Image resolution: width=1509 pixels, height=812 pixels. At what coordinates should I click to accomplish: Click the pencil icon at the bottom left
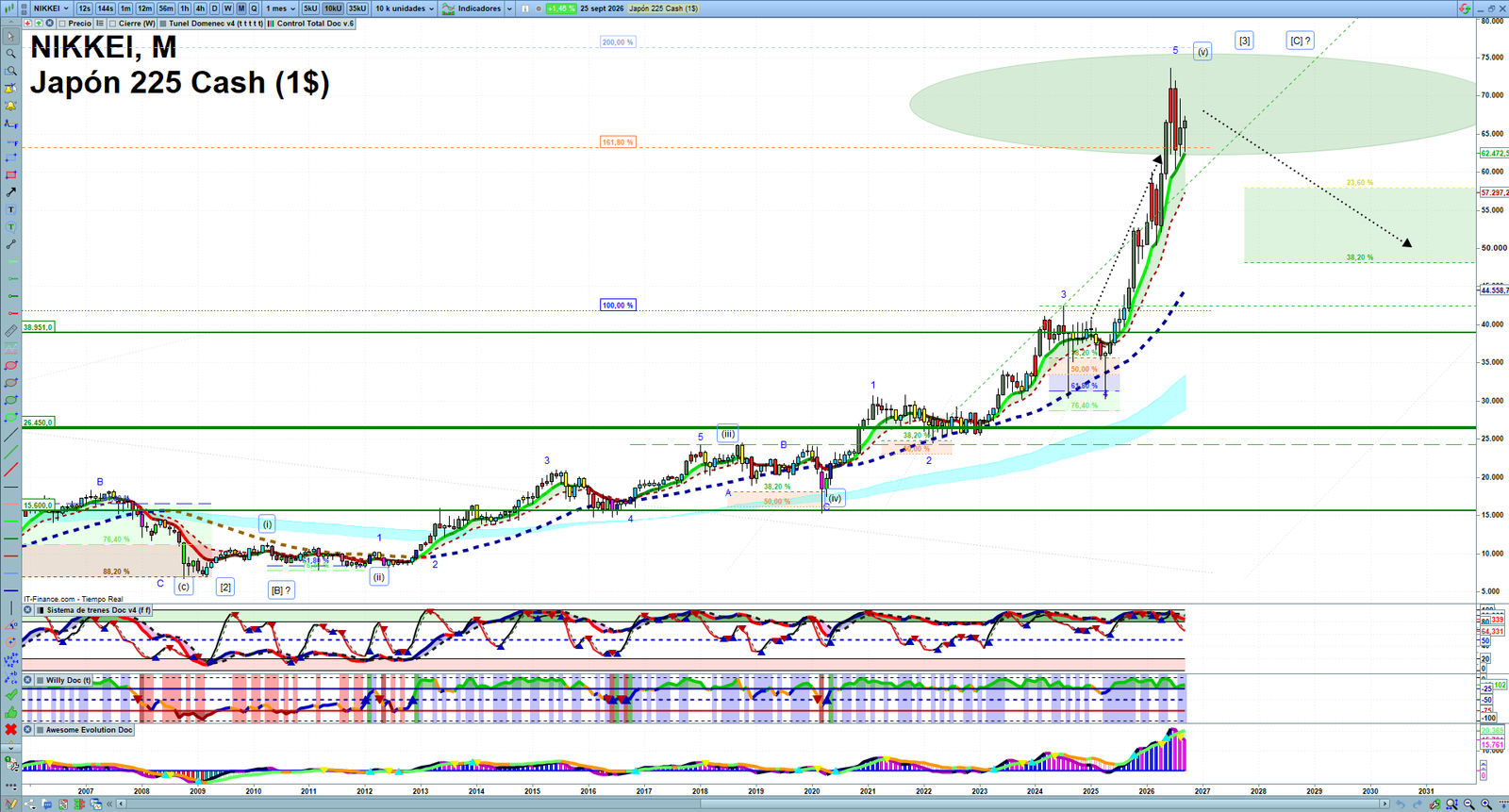[x=11, y=804]
